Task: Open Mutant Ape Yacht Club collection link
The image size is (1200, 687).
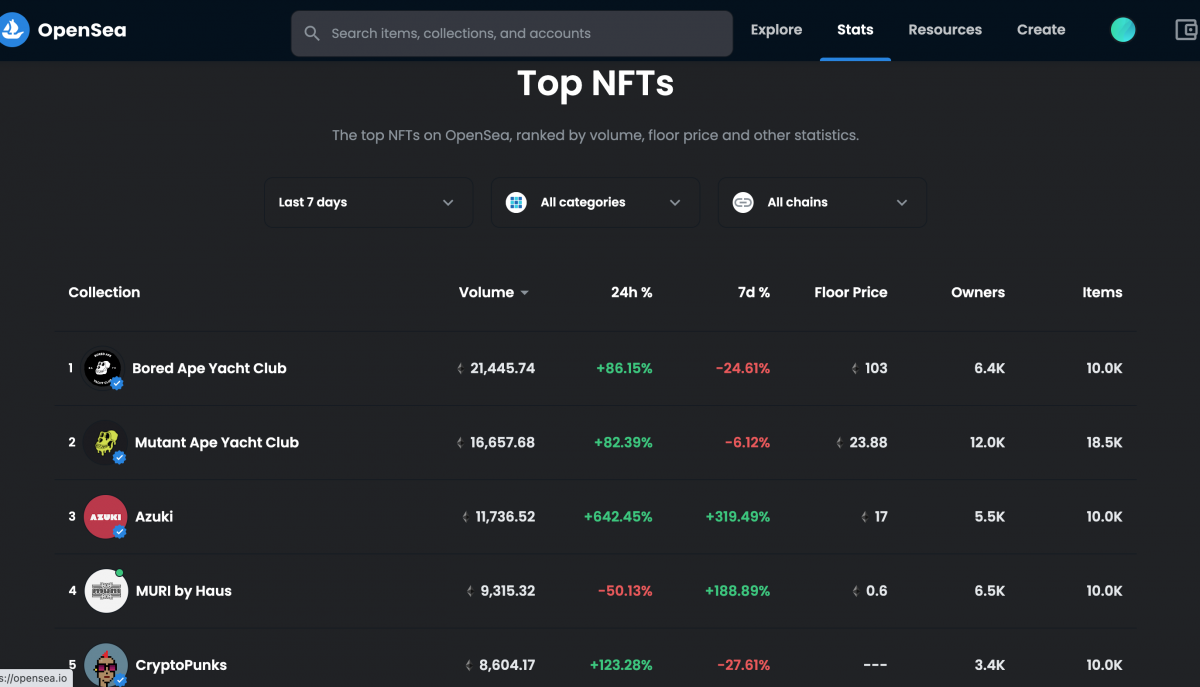Action: point(217,442)
